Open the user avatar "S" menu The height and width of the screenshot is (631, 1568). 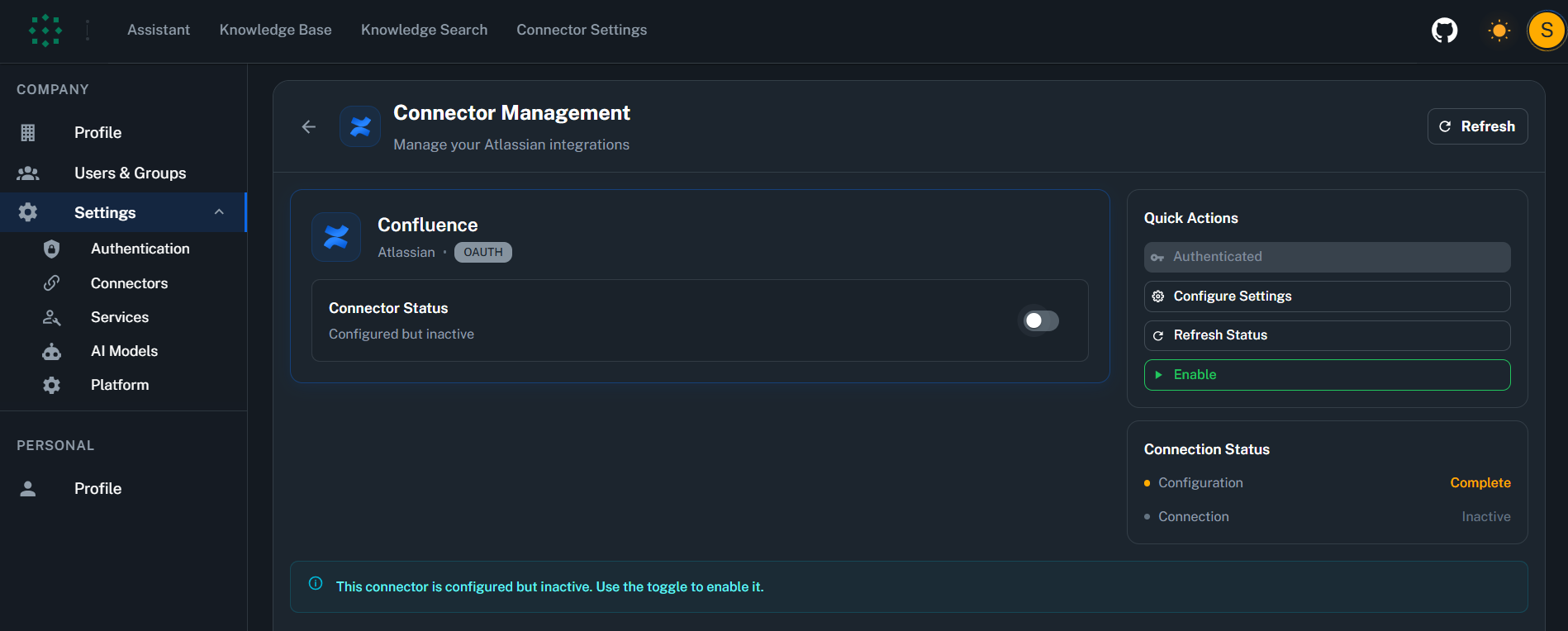pos(1547,31)
